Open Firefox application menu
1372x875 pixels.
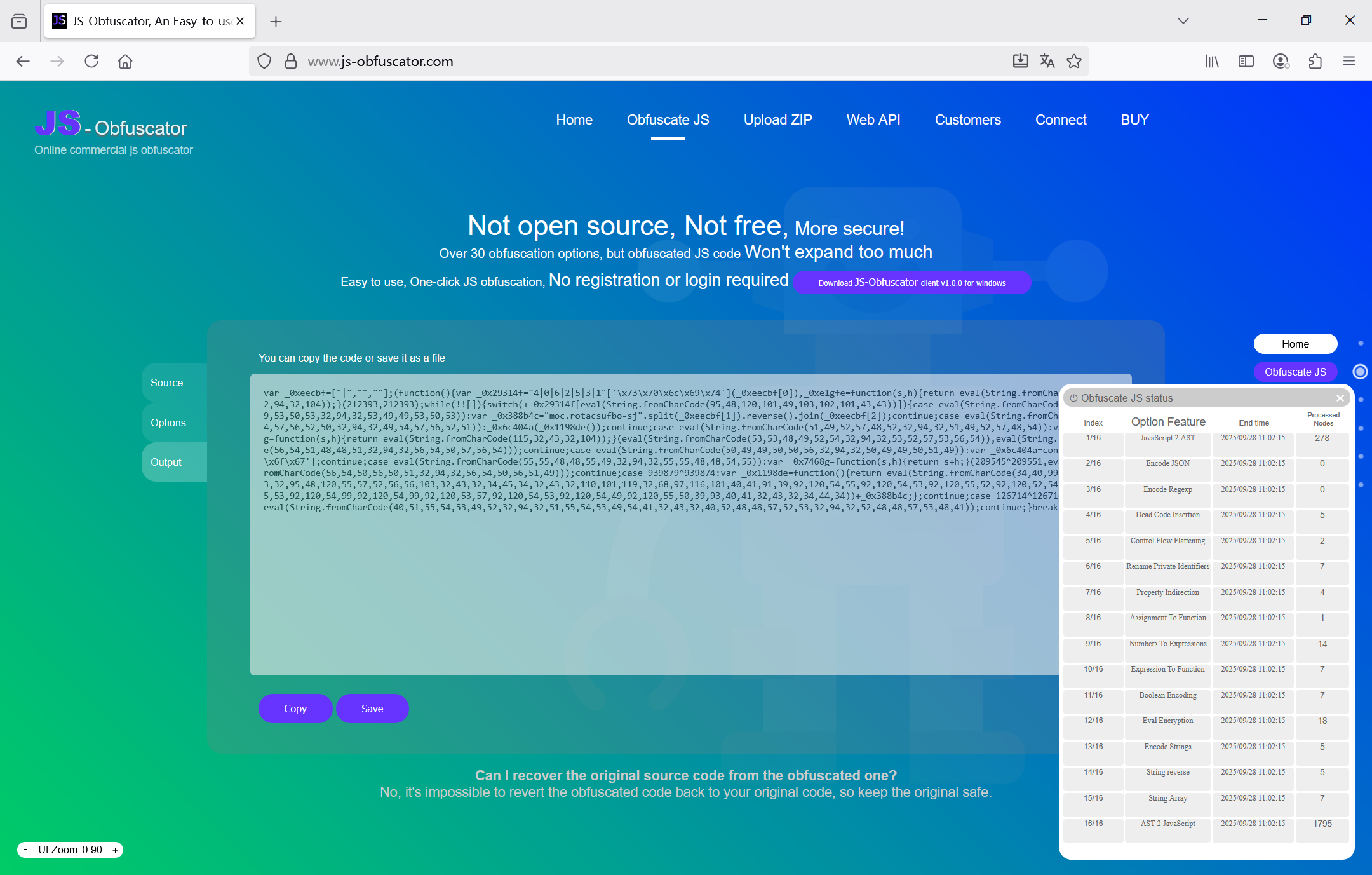1349,61
